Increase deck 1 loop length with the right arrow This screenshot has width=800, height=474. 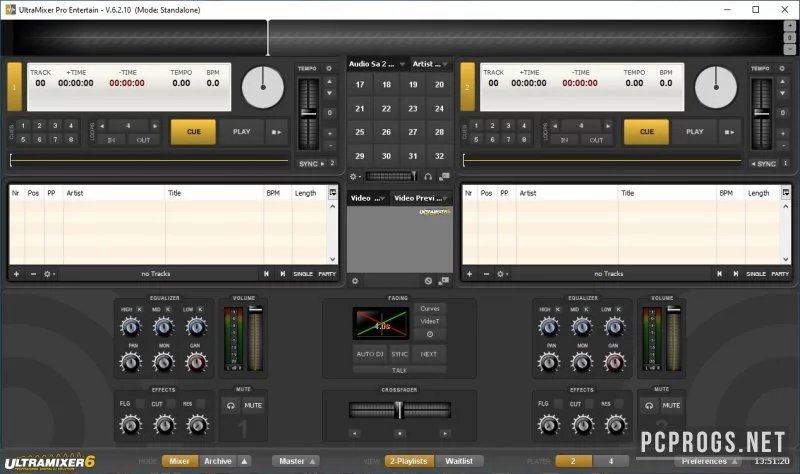(x=155, y=126)
